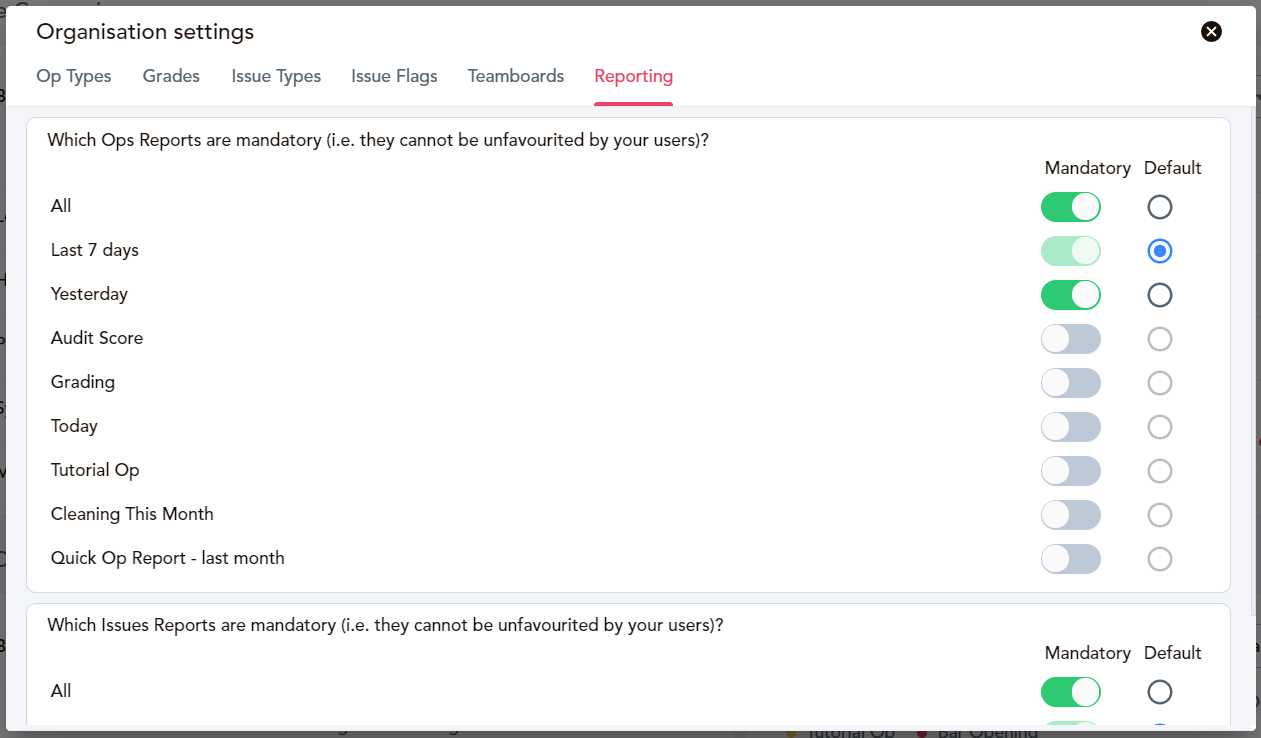Set Tutorial Op as Default report

coord(1160,471)
